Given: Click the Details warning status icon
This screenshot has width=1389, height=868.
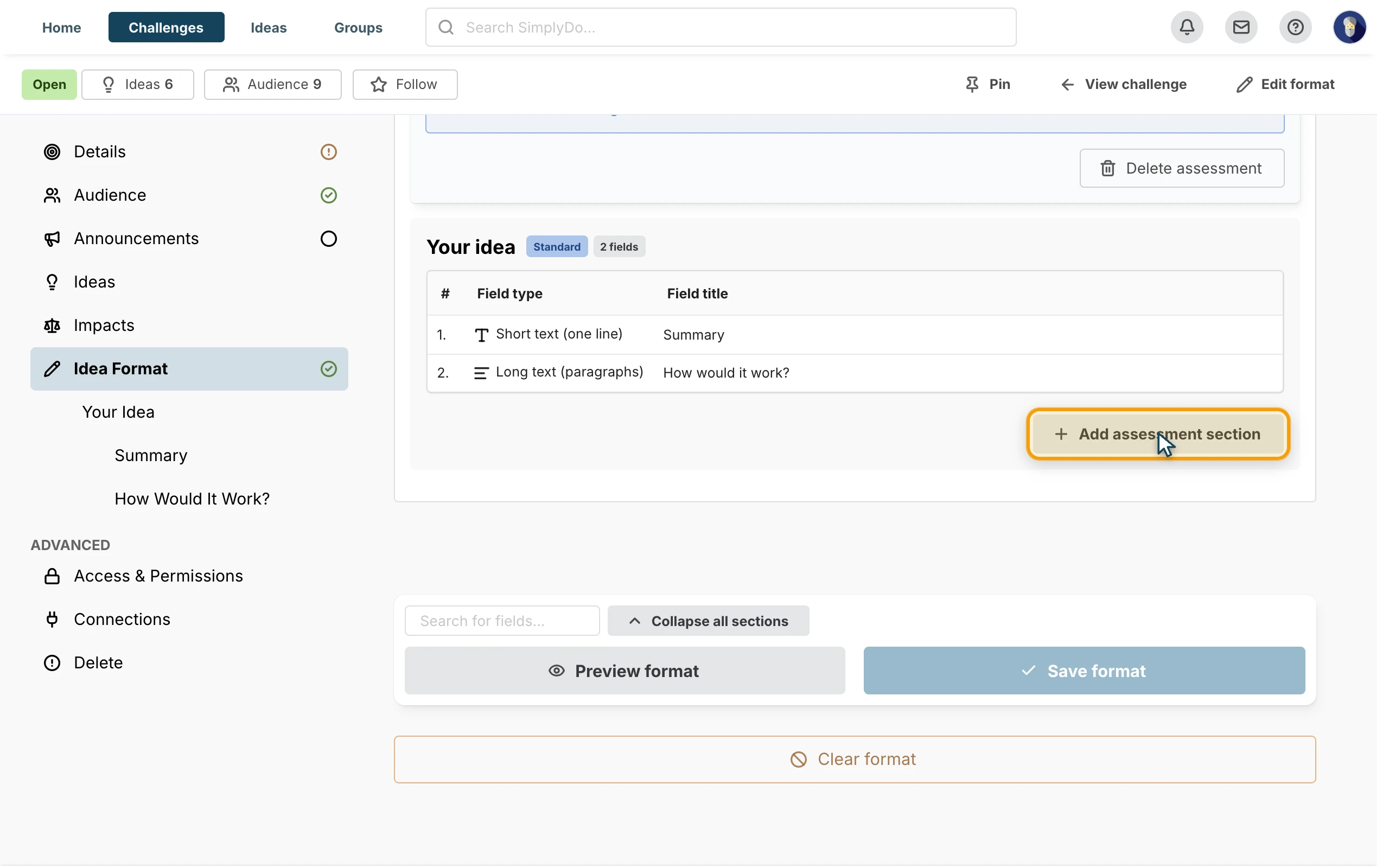Looking at the screenshot, I should (x=328, y=151).
